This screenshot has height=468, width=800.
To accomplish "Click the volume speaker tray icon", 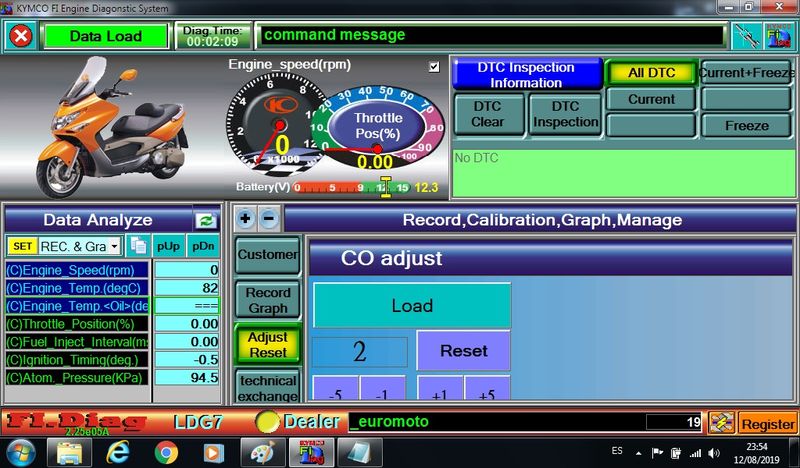I will tap(714, 453).
